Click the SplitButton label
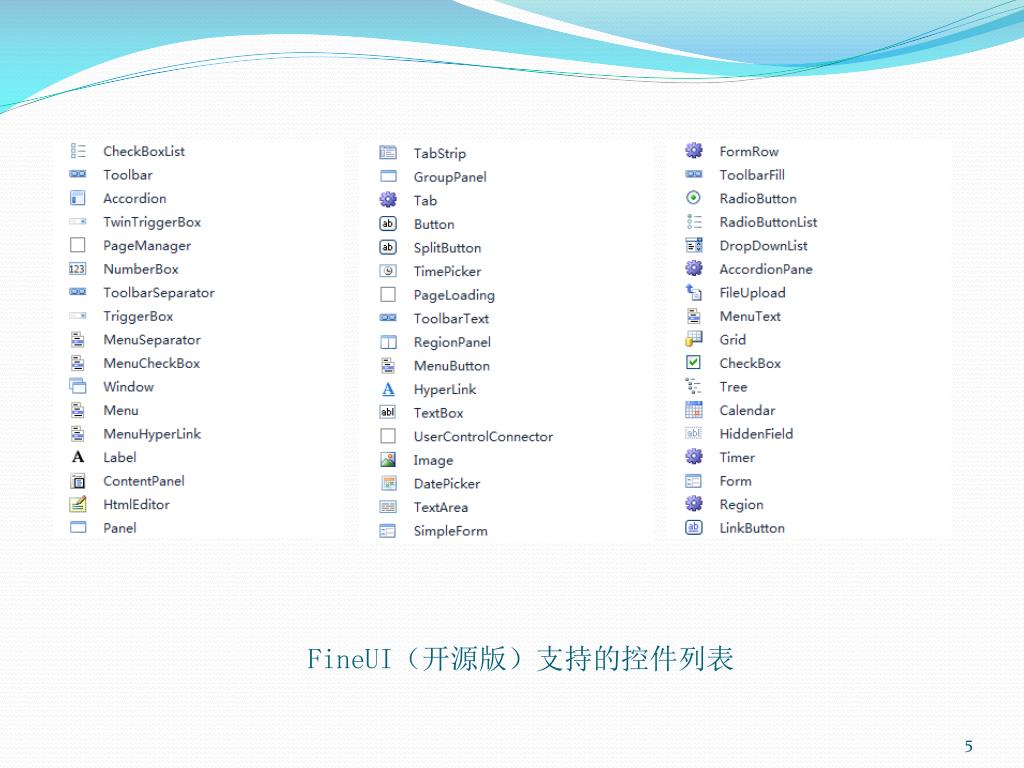 click(x=447, y=248)
